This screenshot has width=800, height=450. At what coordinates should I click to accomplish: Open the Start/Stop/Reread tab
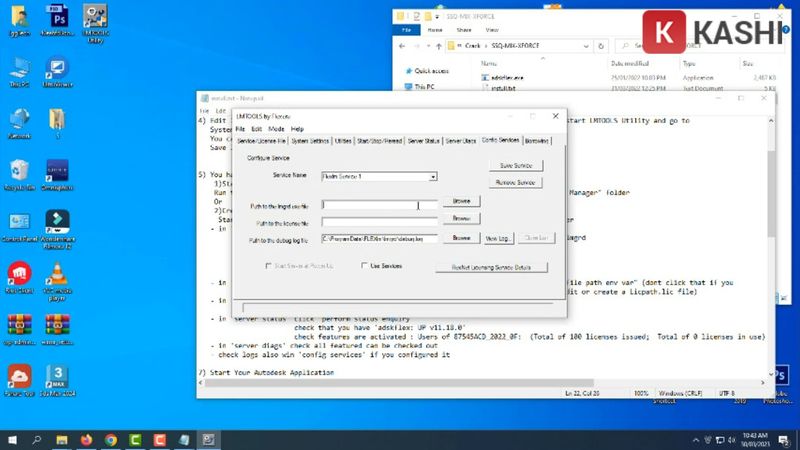click(380, 141)
